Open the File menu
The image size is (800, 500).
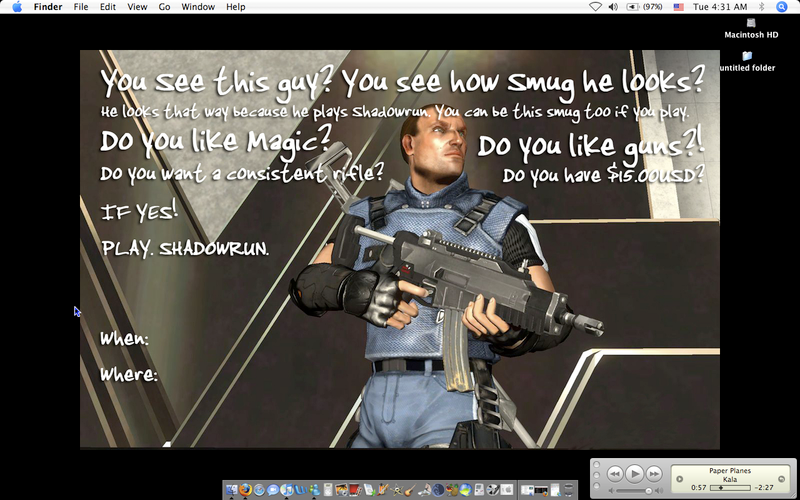point(81,7)
